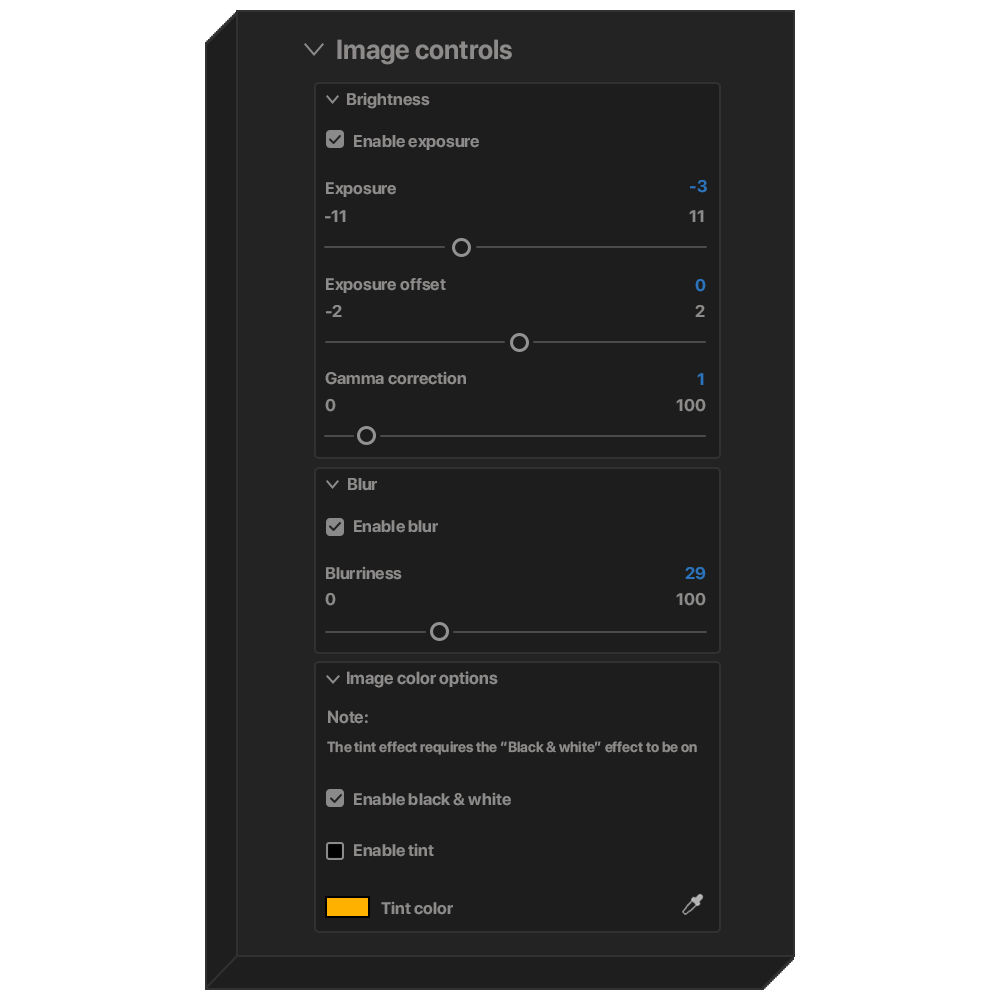
Task: Click the Gamma correction slider handle
Action: click(x=366, y=436)
